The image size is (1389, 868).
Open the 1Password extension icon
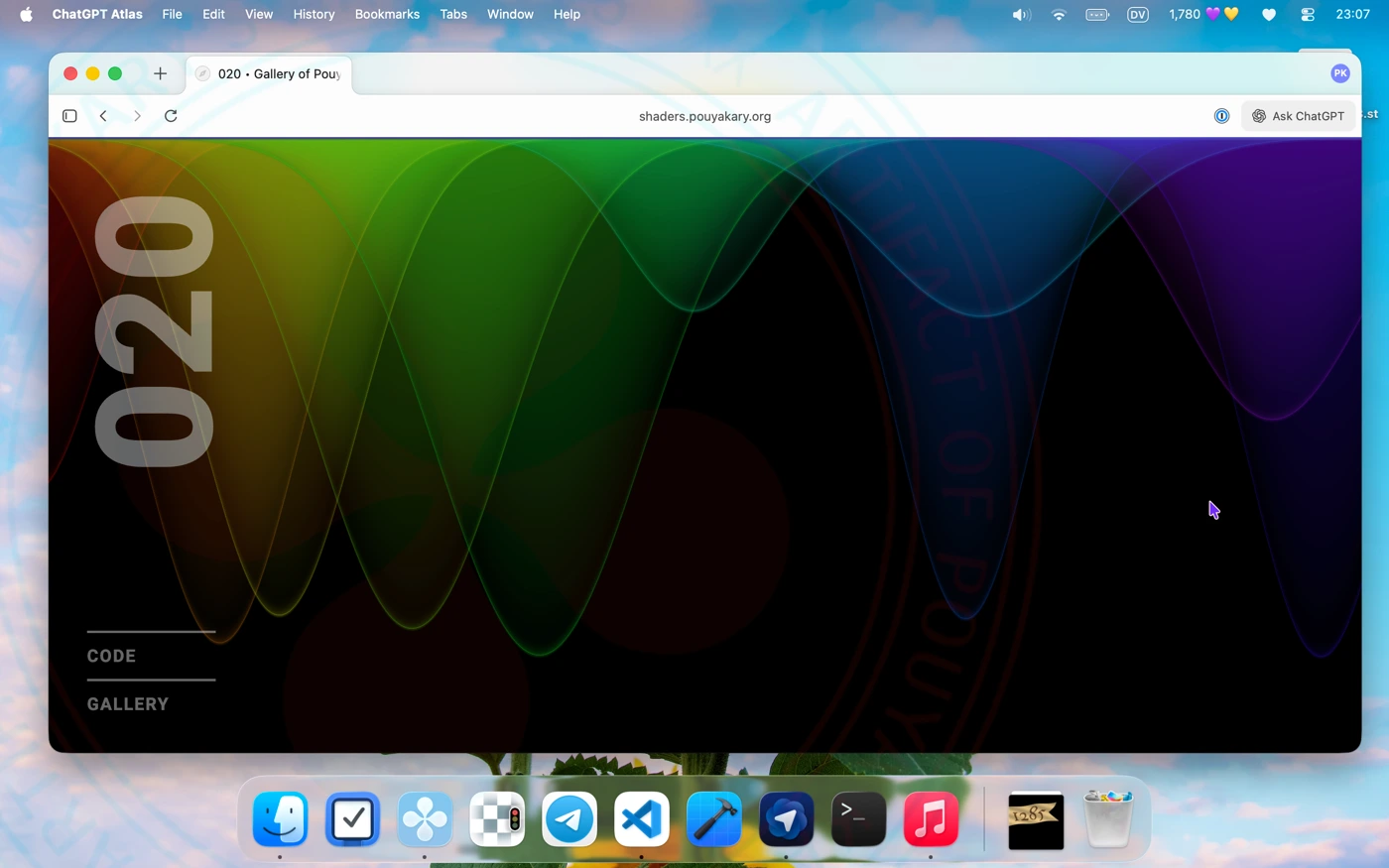[x=1221, y=116]
